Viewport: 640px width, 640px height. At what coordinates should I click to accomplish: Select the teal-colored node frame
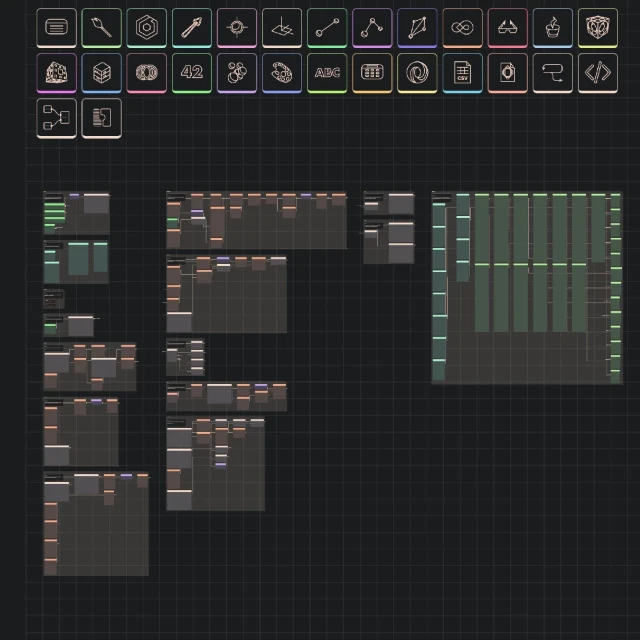(x=76, y=262)
